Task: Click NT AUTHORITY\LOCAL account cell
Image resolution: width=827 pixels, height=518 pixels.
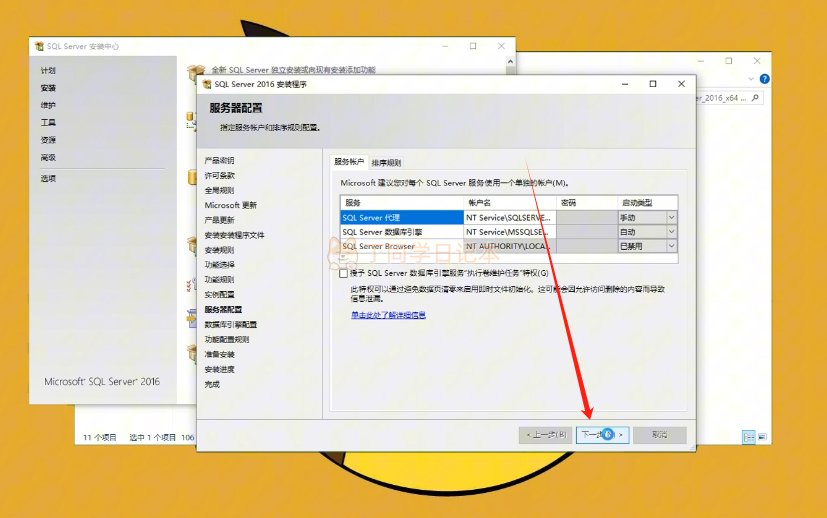Action: (x=509, y=246)
